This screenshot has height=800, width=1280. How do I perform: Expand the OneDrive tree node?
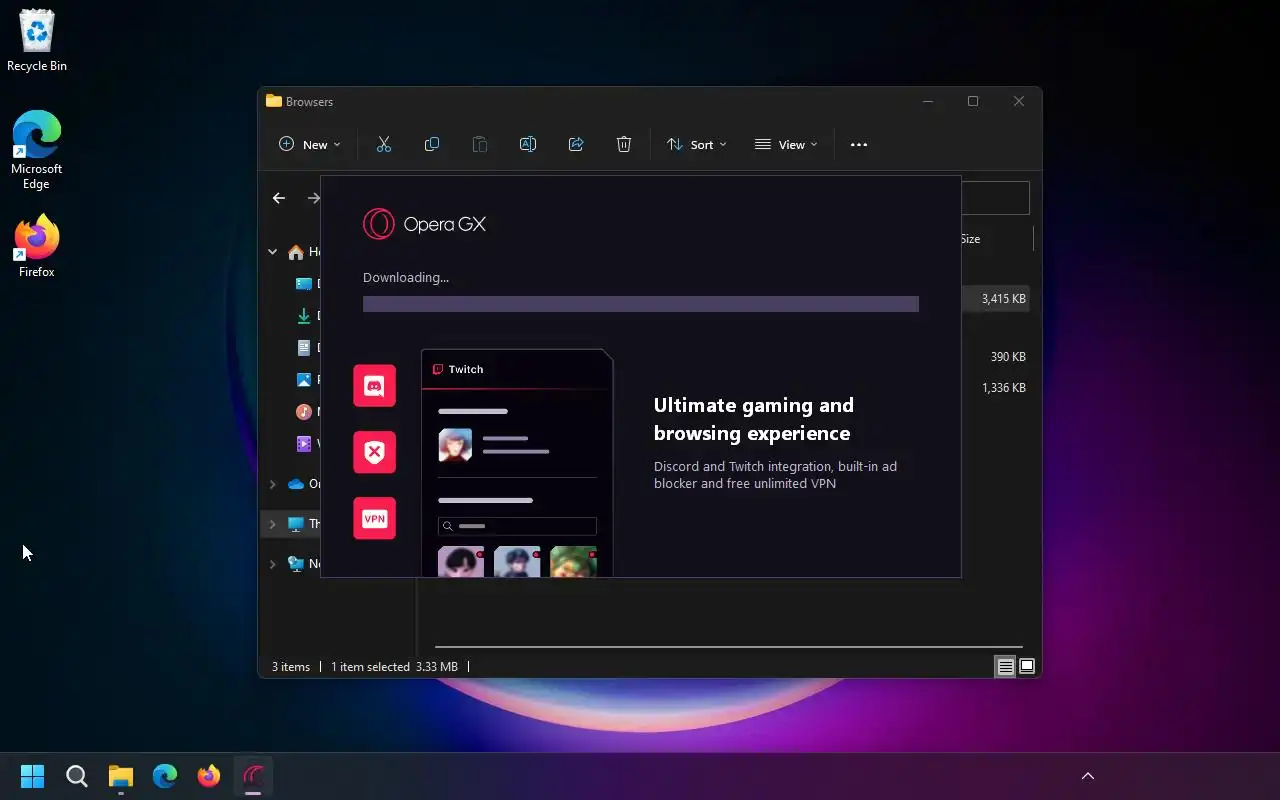click(272, 484)
